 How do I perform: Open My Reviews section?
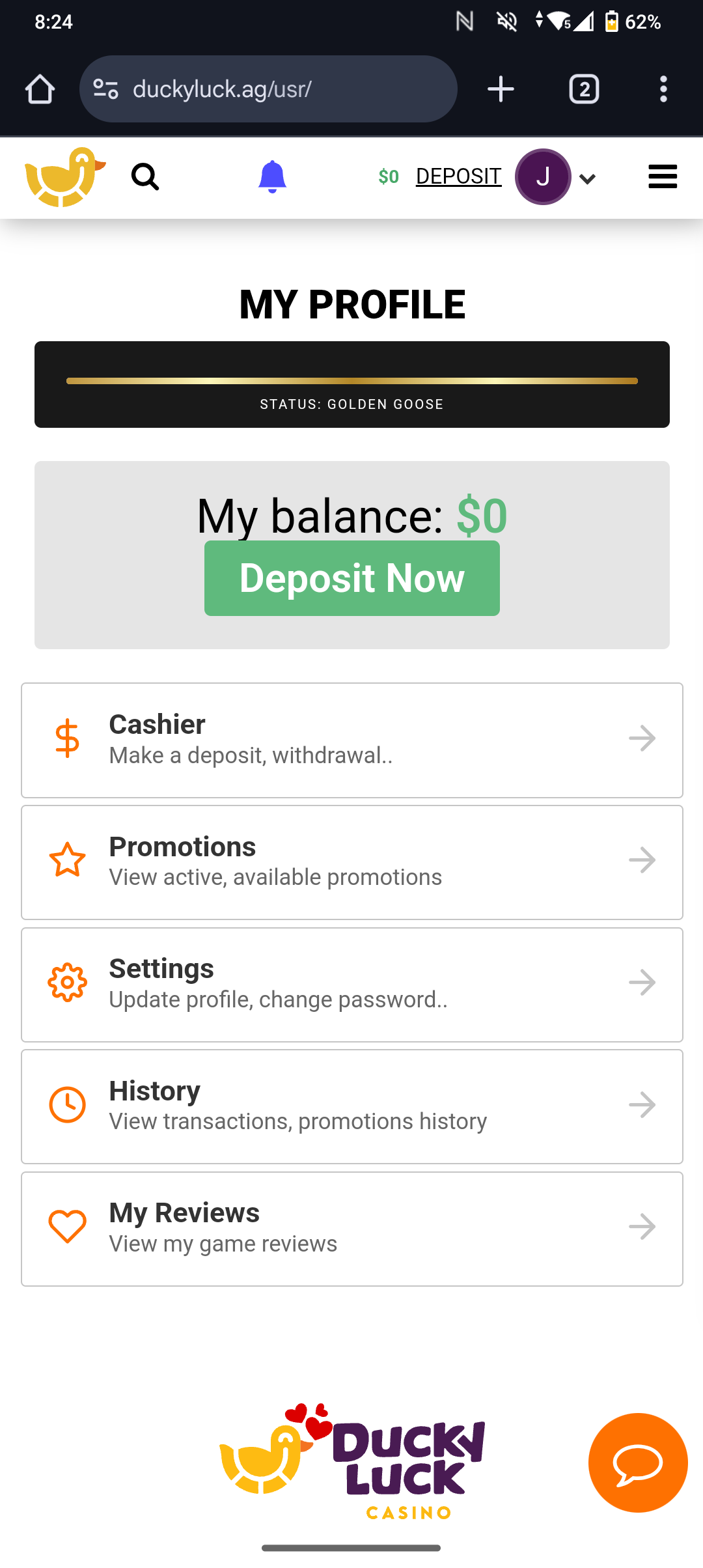click(x=351, y=1228)
